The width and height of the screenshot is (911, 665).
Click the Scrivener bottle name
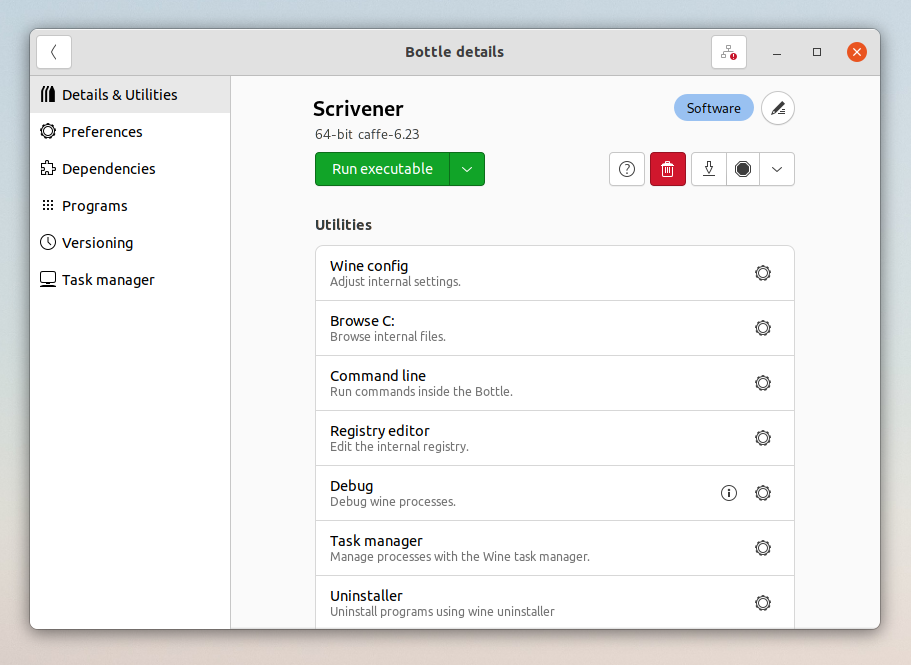[x=358, y=109]
